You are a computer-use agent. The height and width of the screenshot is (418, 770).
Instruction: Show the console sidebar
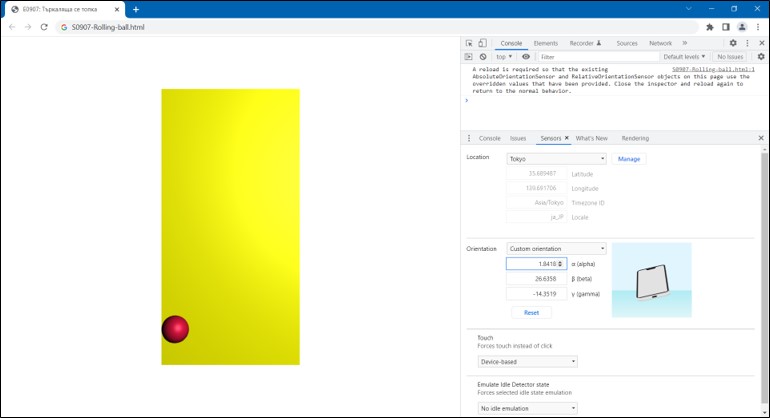pos(469,57)
